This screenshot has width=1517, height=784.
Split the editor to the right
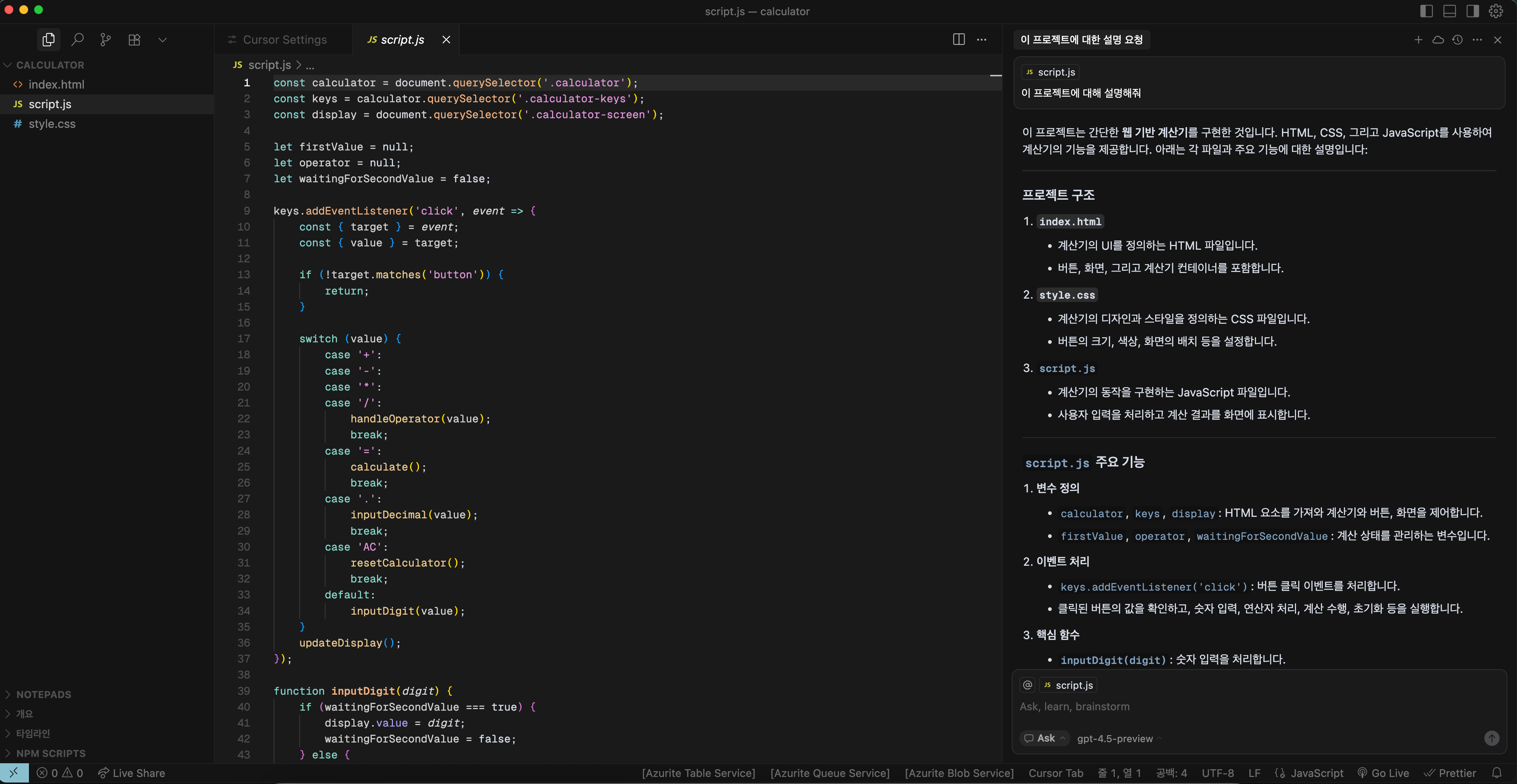tap(958, 39)
